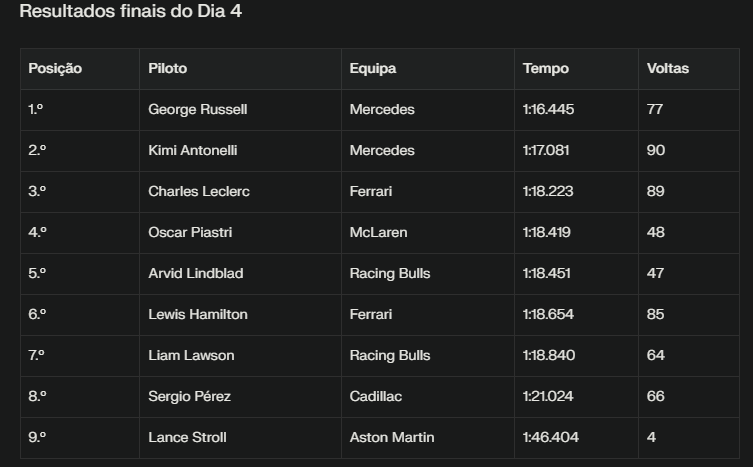Click the Aston Martin team cell

point(392,437)
